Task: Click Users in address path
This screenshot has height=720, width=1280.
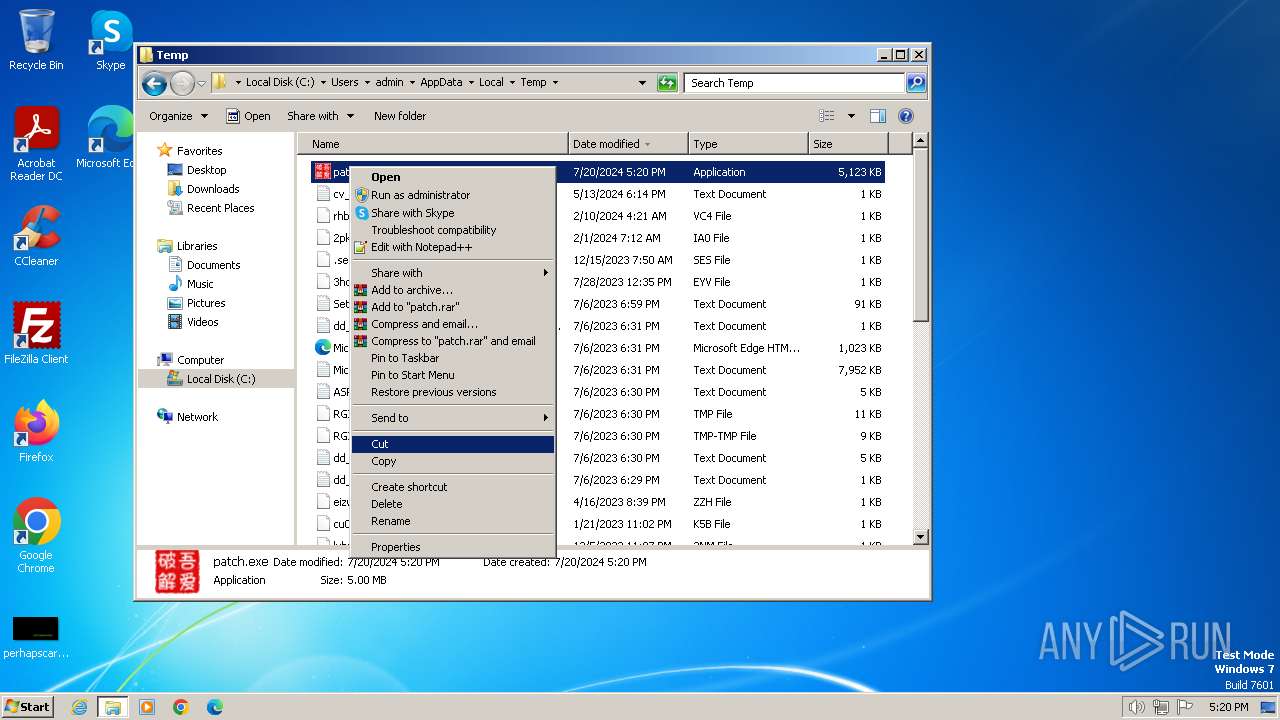Action: 345,83
